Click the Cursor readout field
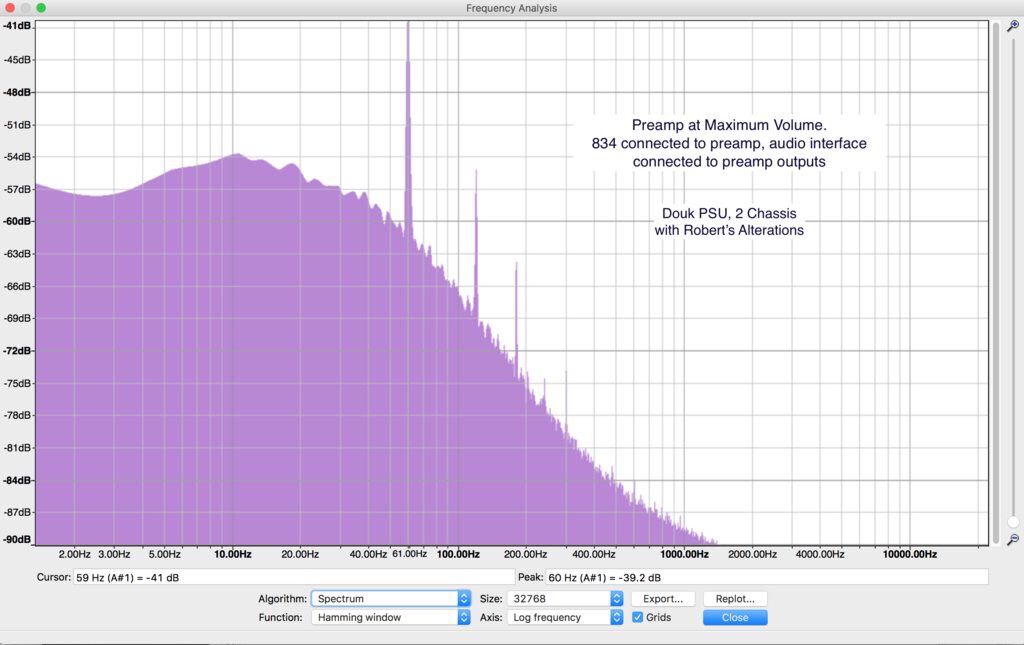This screenshot has height=645, width=1024. 294,577
